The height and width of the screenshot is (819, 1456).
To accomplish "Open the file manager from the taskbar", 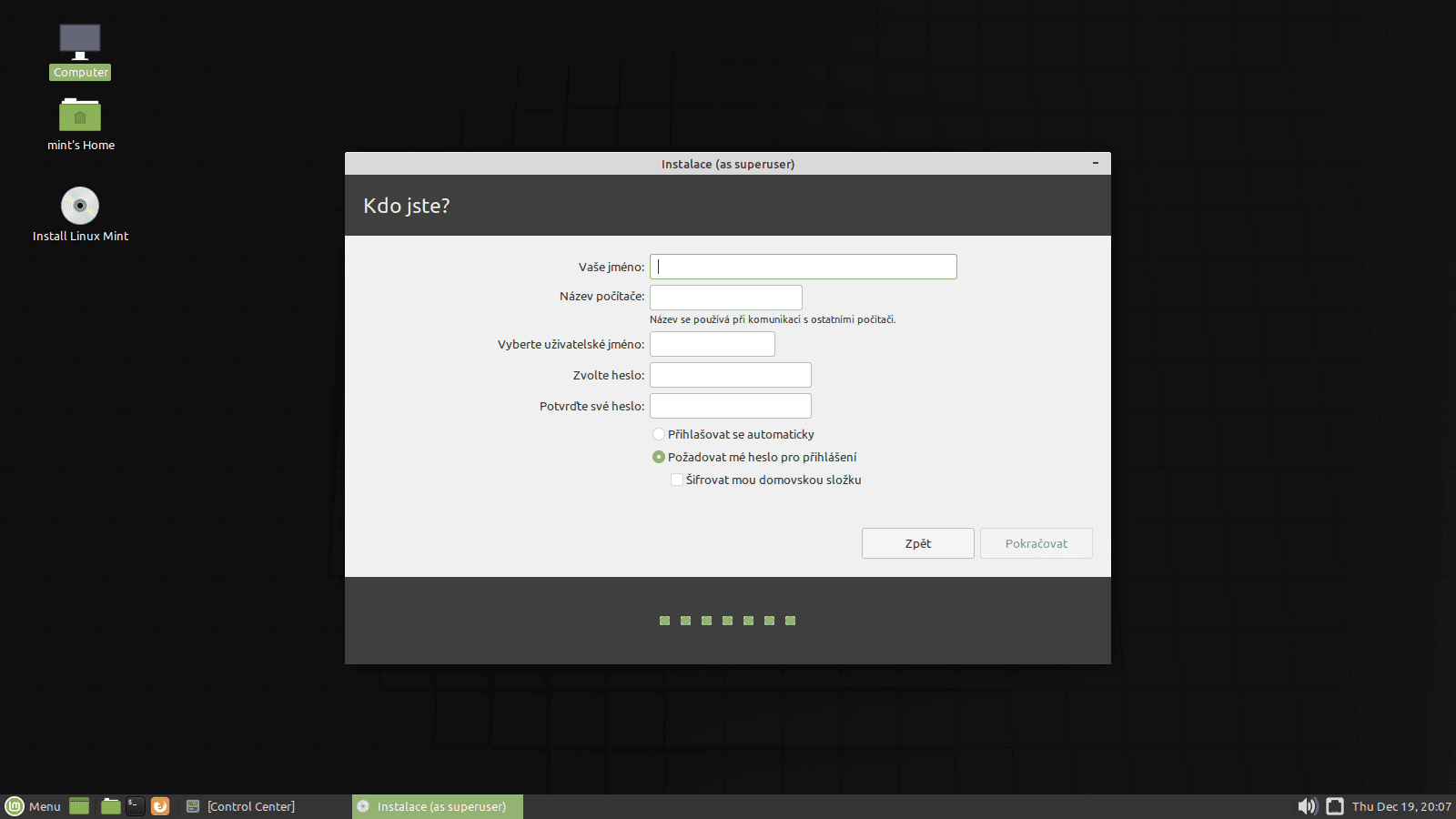I will coord(109,806).
